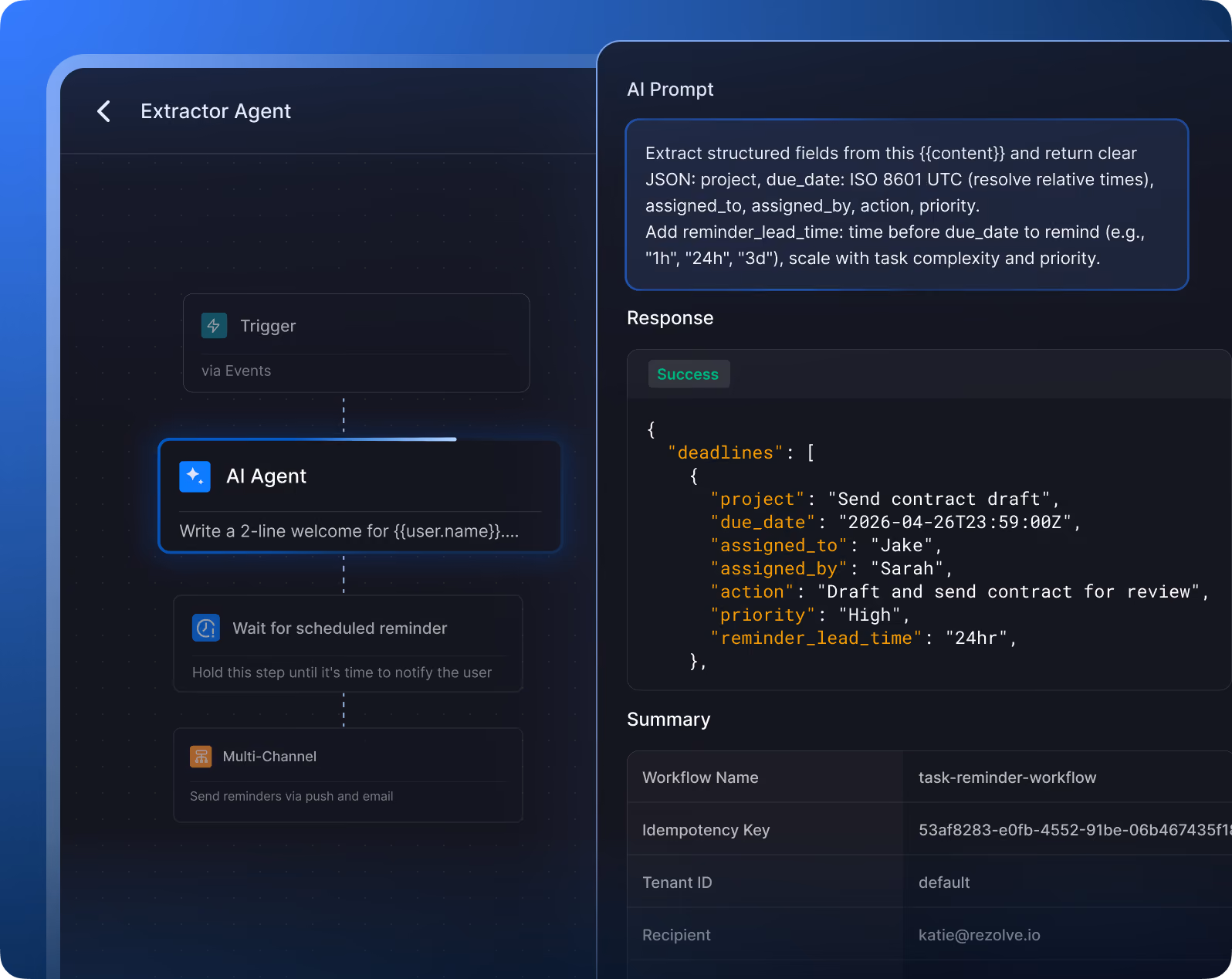Viewport: 1232px width, 979px height.
Task: Click the "due_date" value 2026-04-26T23:59:00Z
Action: 955,522
